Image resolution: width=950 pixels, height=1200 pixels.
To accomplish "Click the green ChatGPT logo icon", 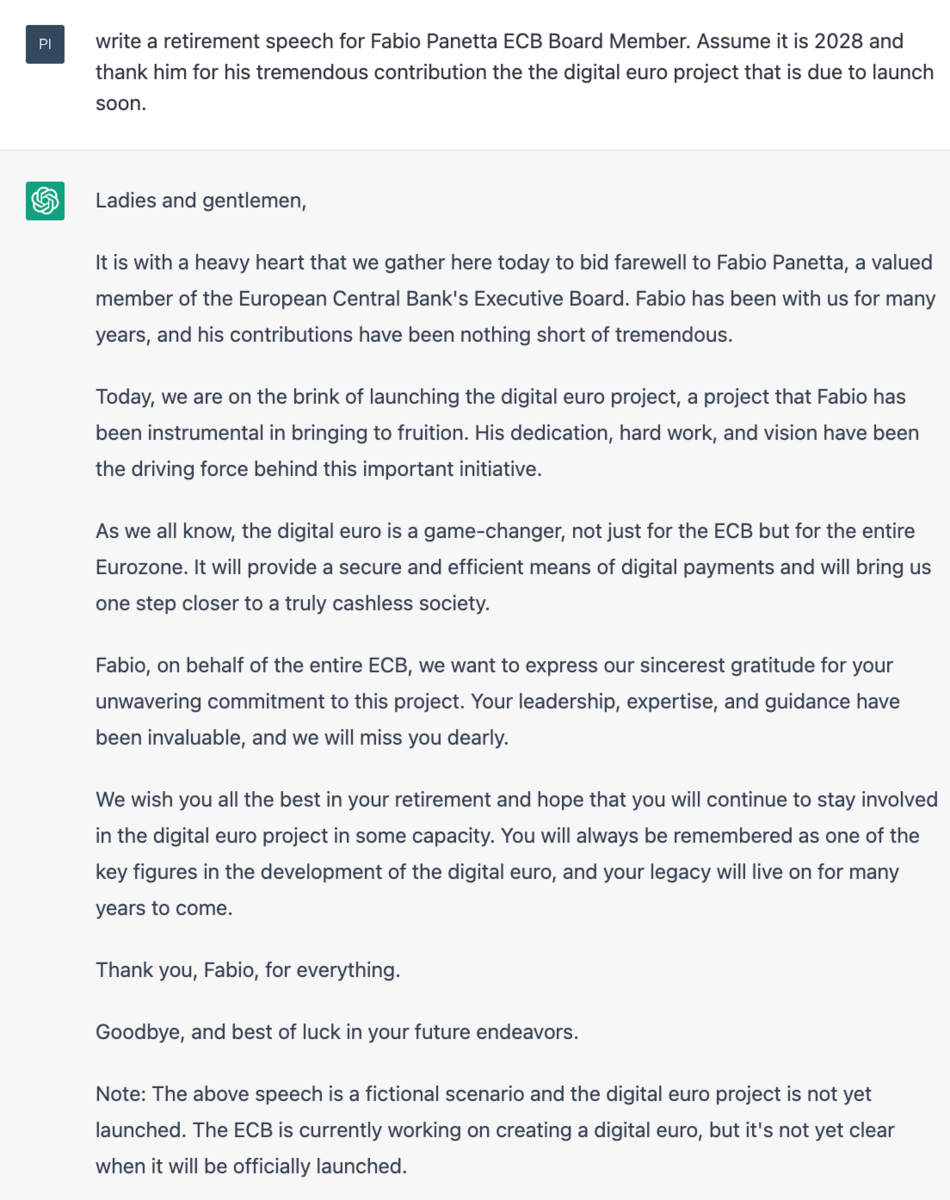I will pos(45,201).
